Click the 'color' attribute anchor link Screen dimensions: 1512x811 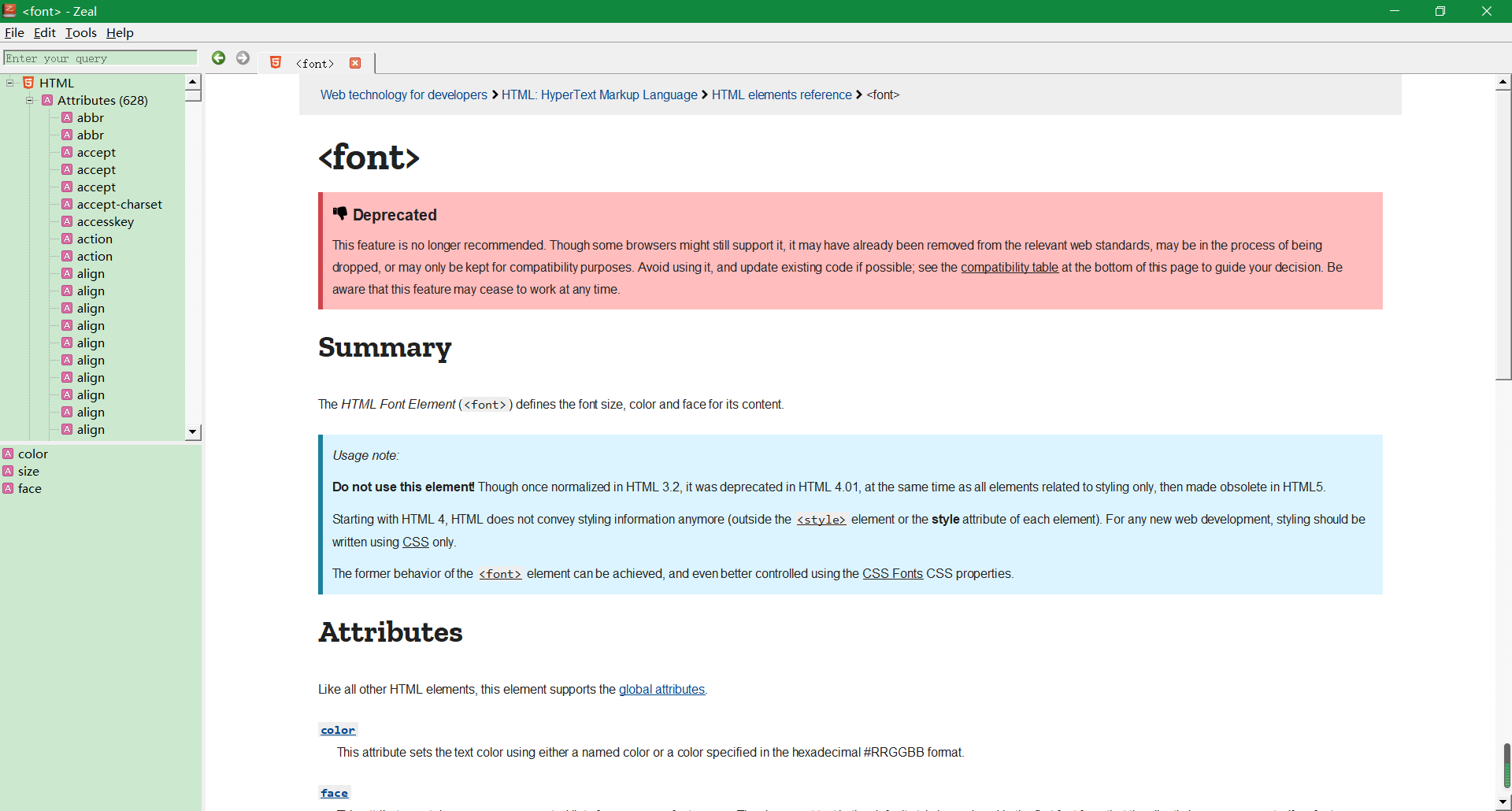338,730
